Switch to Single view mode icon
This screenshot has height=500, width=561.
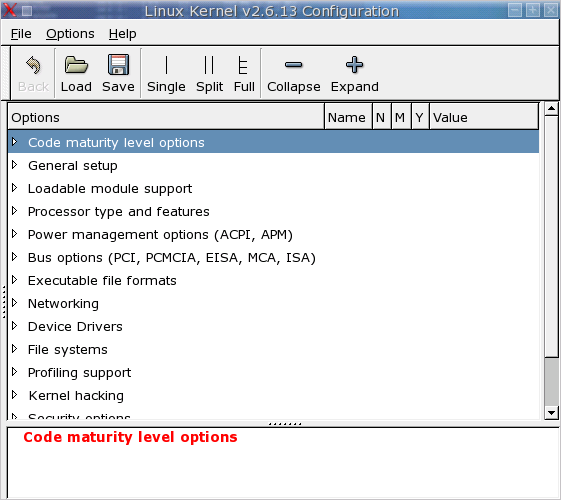pos(166,65)
